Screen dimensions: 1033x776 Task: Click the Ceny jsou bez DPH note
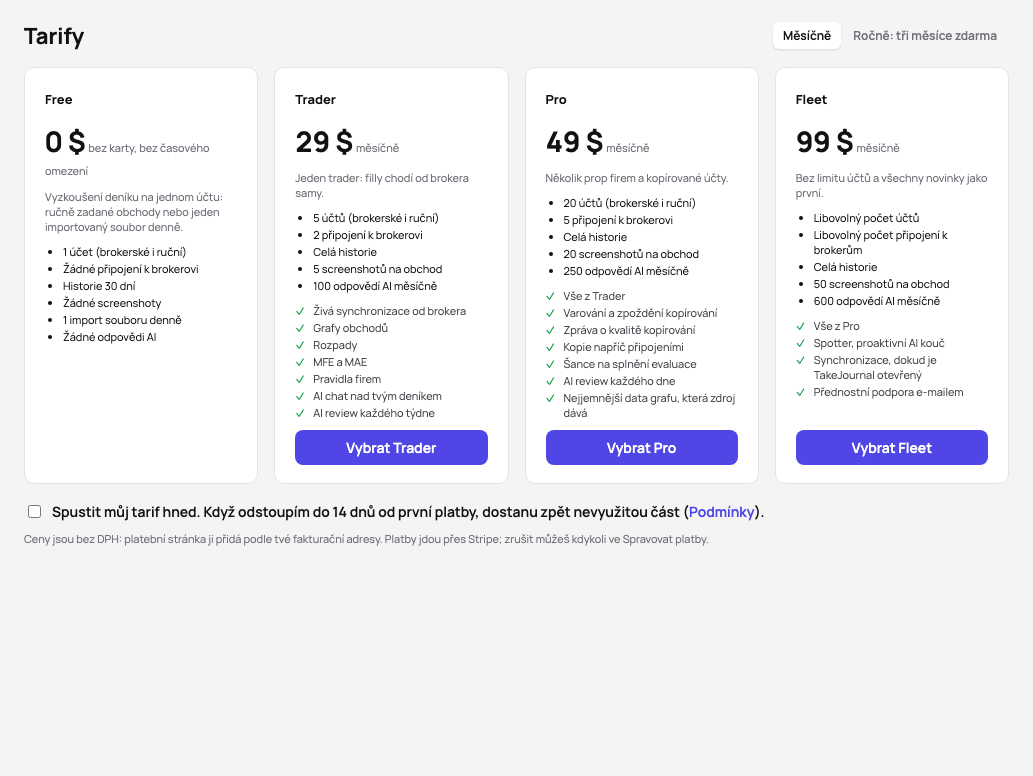coord(366,540)
